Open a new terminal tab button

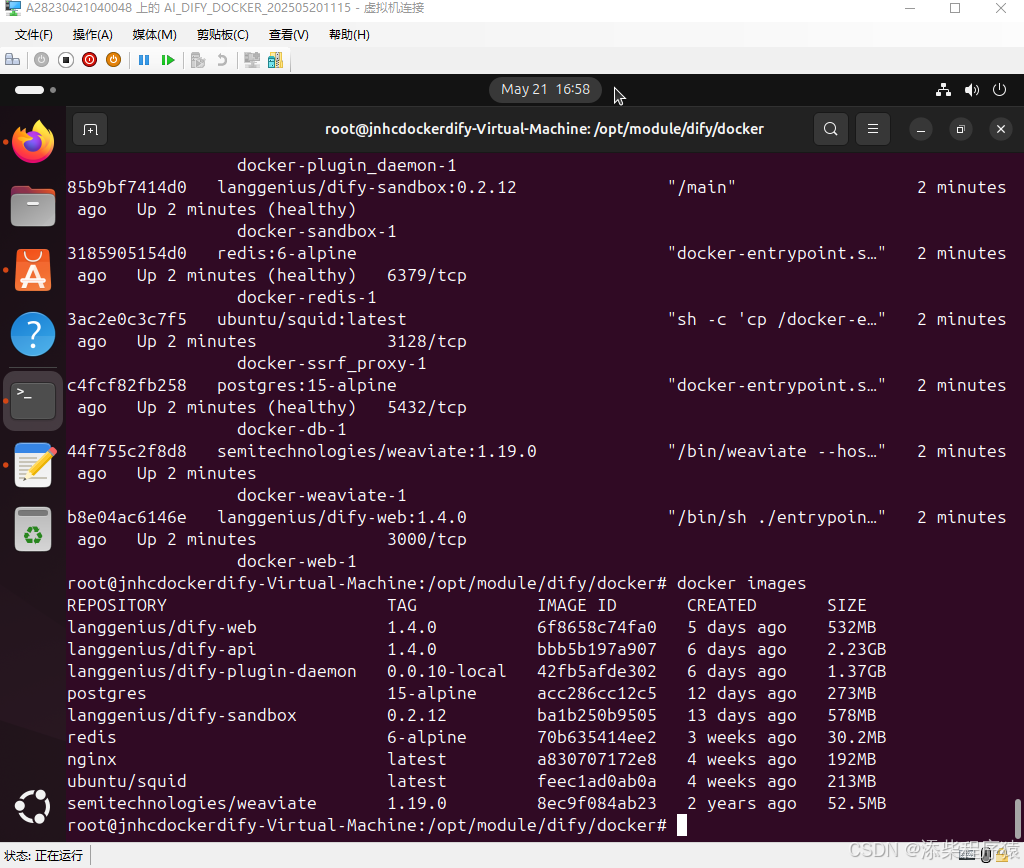coord(90,129)
